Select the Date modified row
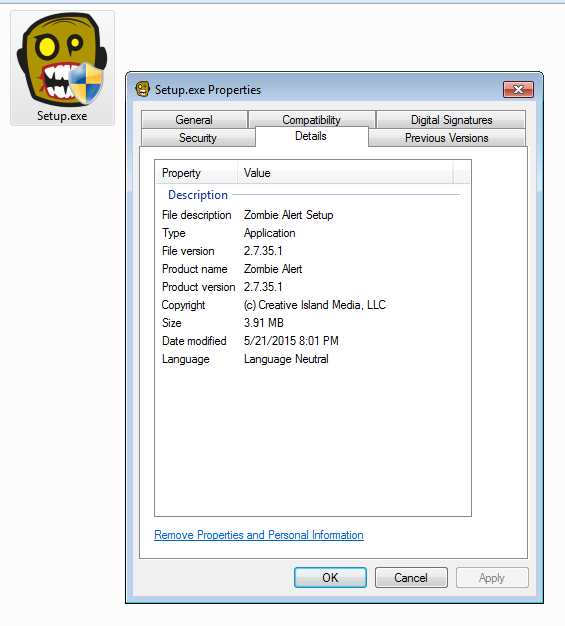The width and height of the screenshot is (565, 626). point(313,341)
